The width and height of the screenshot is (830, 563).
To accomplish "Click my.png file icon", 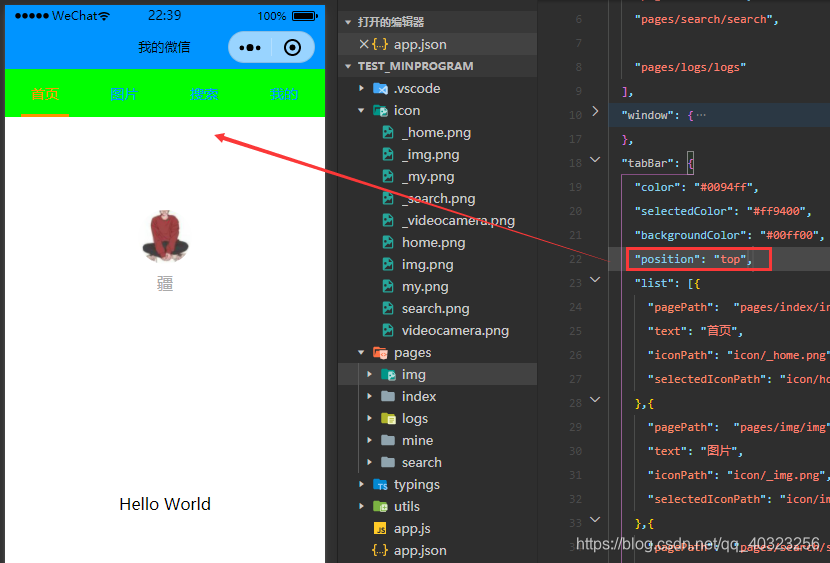I will [388, 286].
